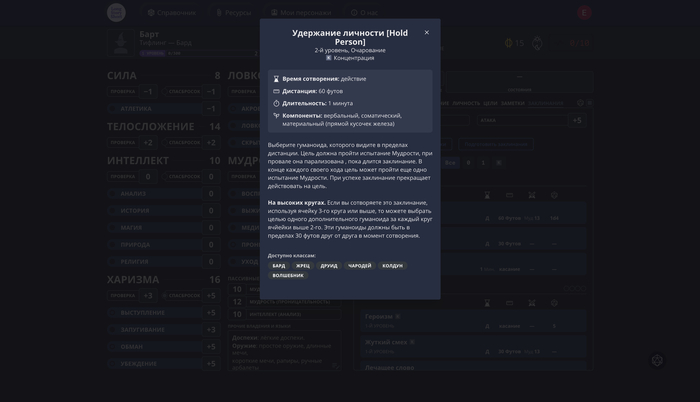Select the Жрец class tag
Viewport: 700px width, 402px height.
coord(303,266)
